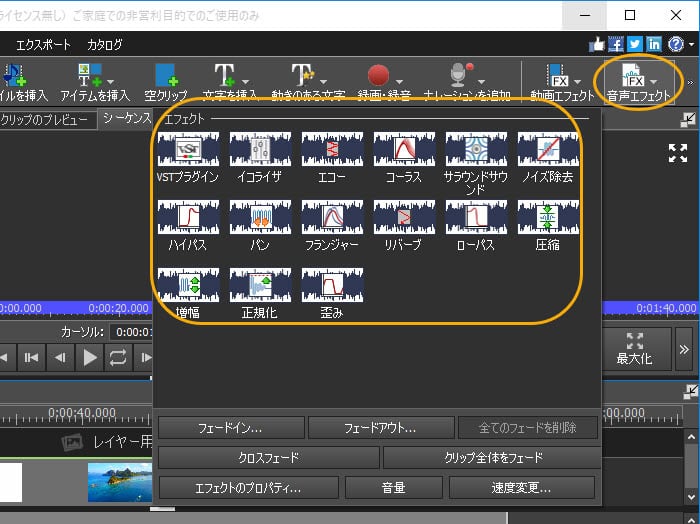Click the クロスフェード button
Screen dimensions: 700x524
coord(268,458)
